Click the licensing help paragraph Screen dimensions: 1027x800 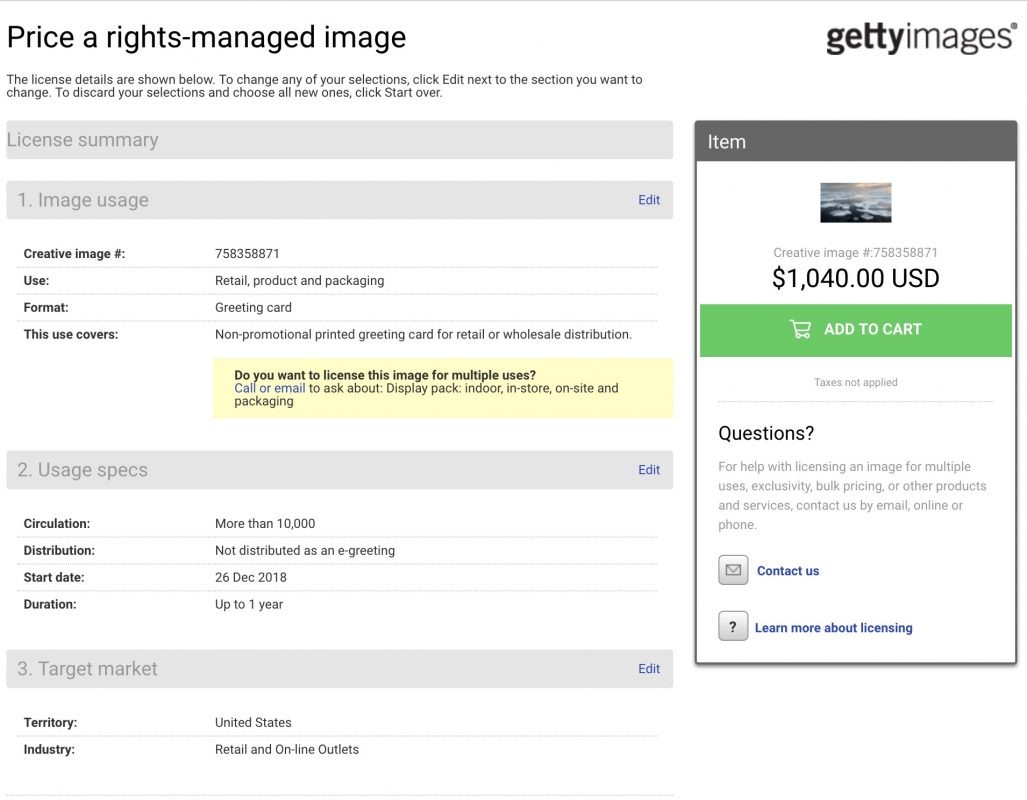pyautogui.click(x=852, y=495)
